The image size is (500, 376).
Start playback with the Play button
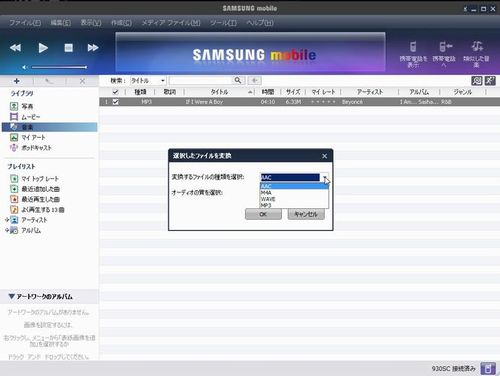[x=43, y=48]
